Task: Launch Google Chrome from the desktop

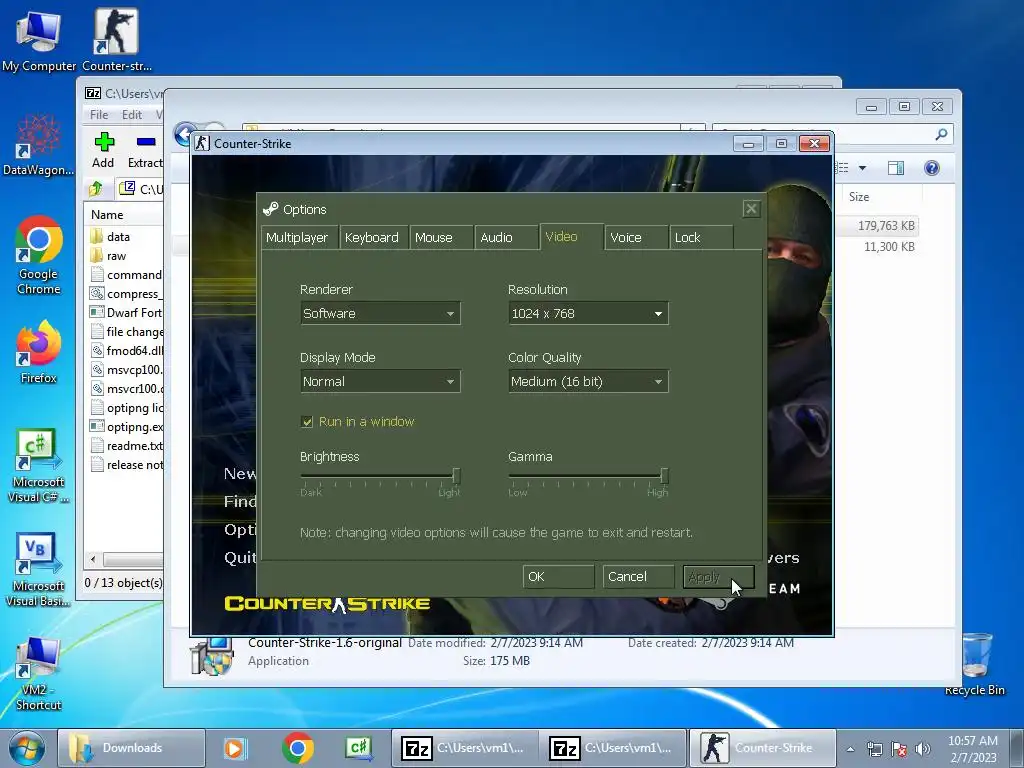Action: 39,255
